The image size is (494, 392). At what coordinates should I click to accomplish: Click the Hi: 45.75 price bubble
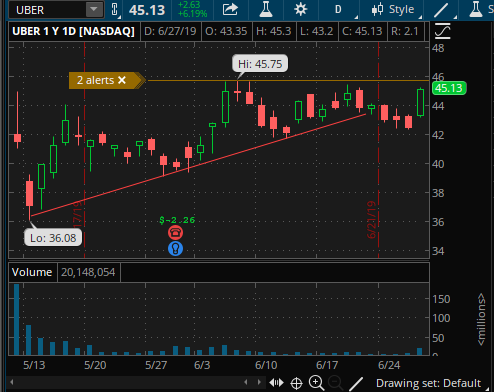(x=260, y=64)
